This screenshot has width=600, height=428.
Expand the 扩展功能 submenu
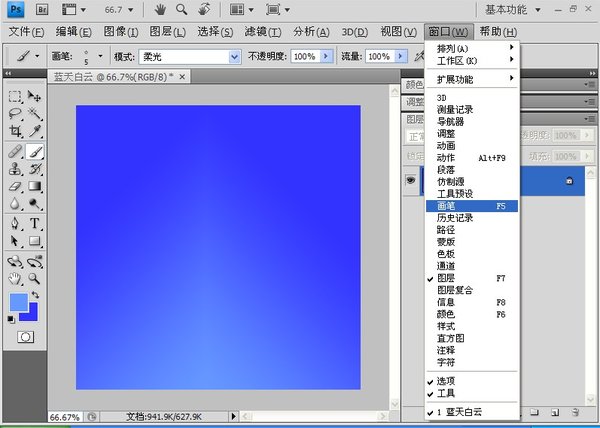[x=472, y=80]
